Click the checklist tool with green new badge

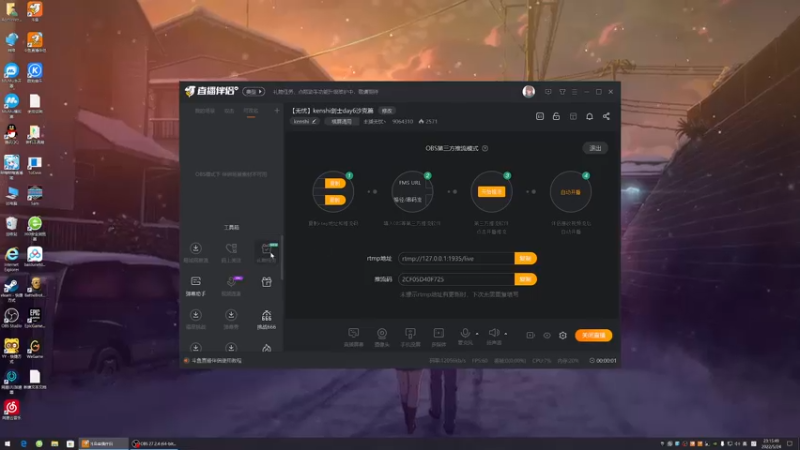click(266, 252)
